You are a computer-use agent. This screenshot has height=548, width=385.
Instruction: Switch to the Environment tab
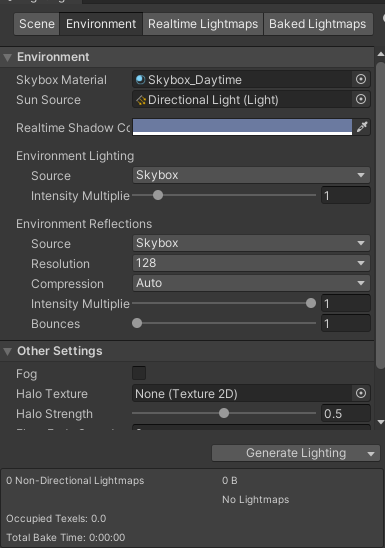coord(101,24)
